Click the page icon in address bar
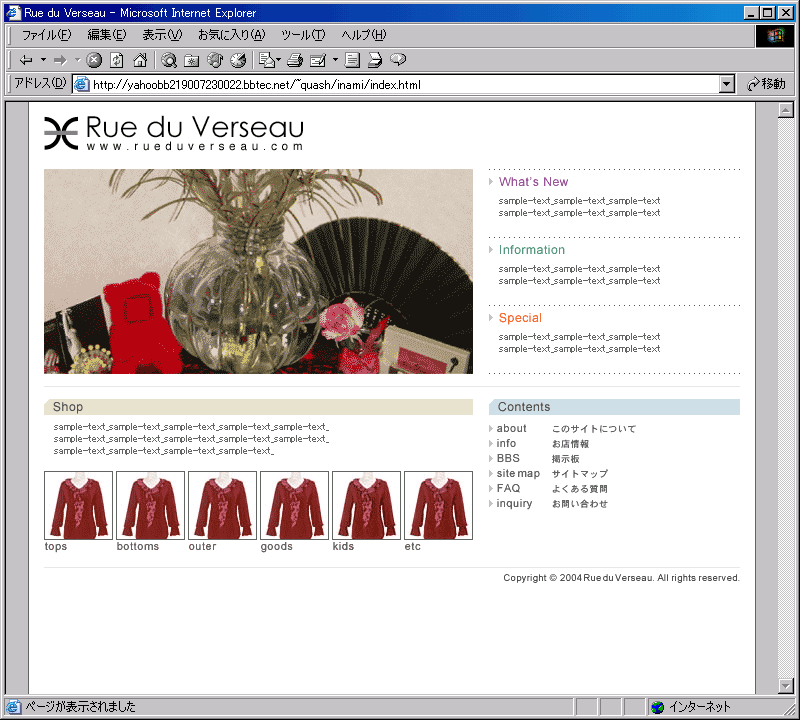 pyautogui.click(x=82, y=84)
